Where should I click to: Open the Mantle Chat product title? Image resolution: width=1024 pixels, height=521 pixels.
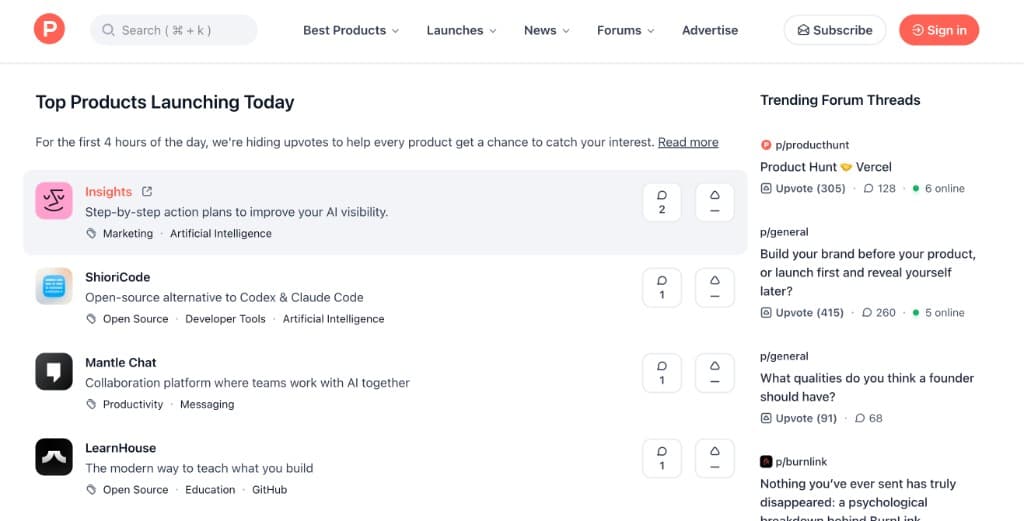point(121,362)
